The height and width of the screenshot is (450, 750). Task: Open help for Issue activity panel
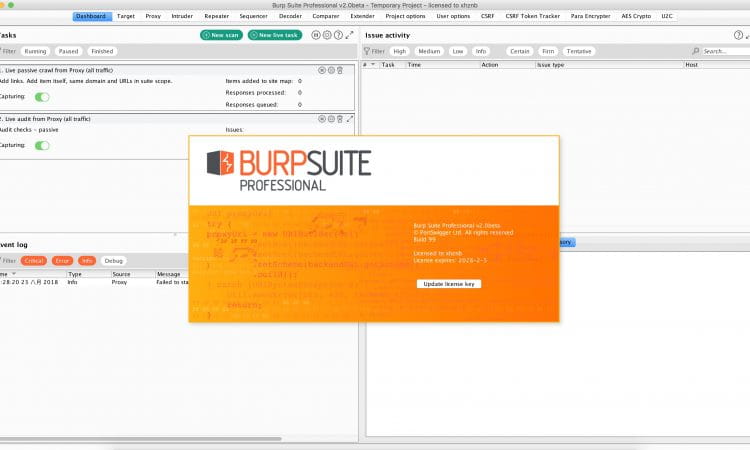(739, 35)
